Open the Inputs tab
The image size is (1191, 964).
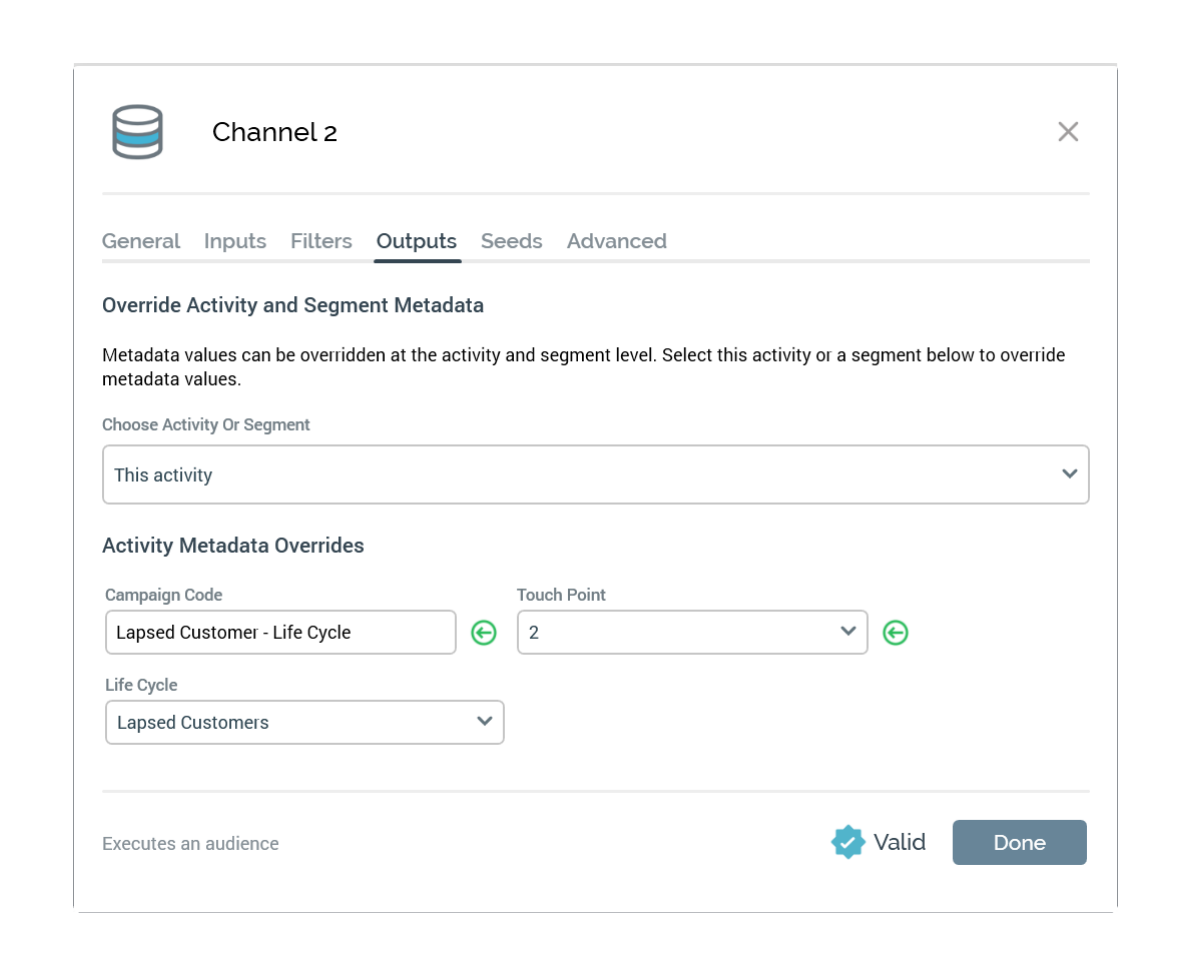[235, 241]
